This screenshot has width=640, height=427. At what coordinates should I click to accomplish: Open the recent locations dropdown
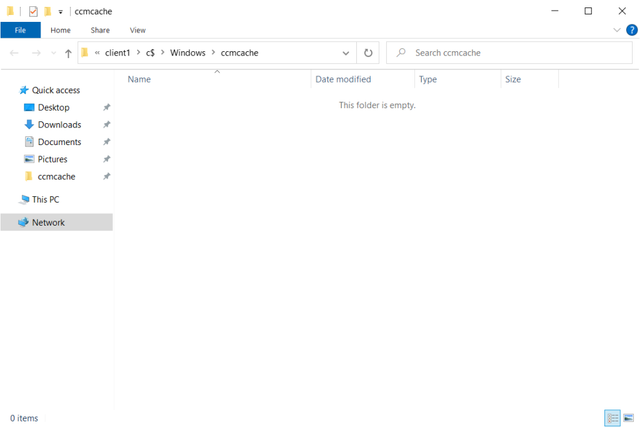point(53,53)
